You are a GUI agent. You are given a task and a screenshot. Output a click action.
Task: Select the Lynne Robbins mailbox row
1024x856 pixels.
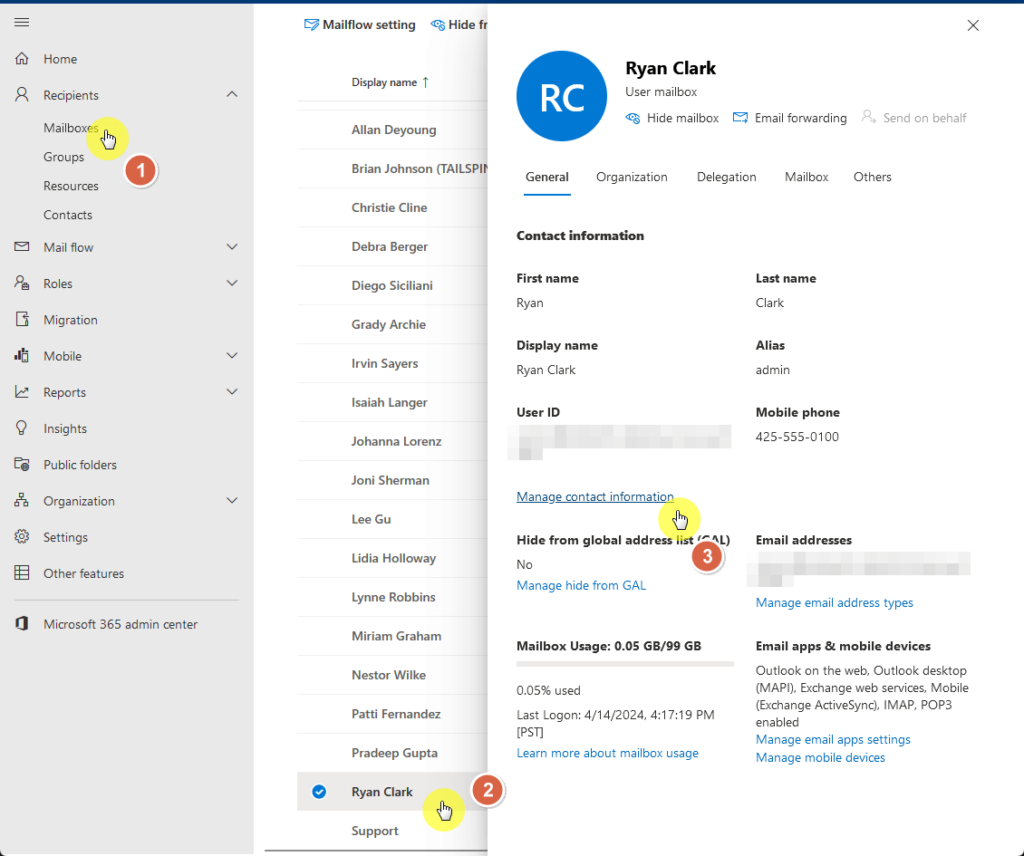click(392, 597)
